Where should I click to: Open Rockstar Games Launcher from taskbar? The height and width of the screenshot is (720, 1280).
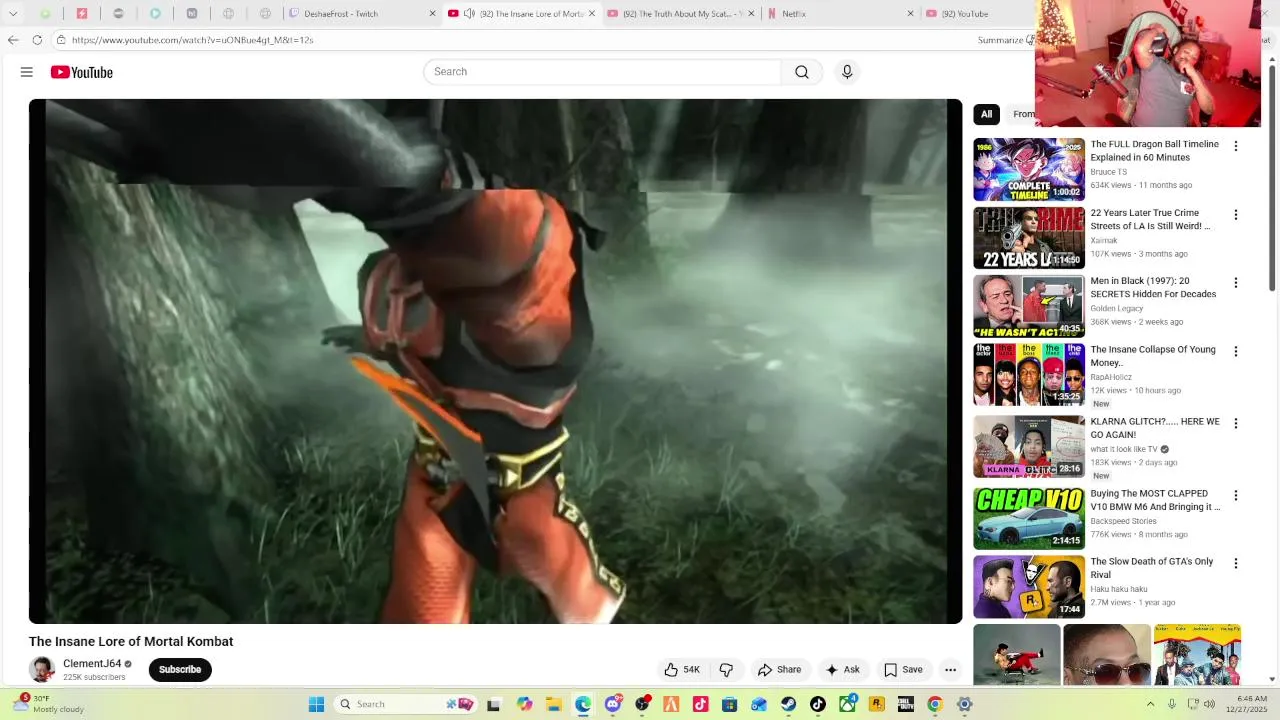[x=877, y=704]
